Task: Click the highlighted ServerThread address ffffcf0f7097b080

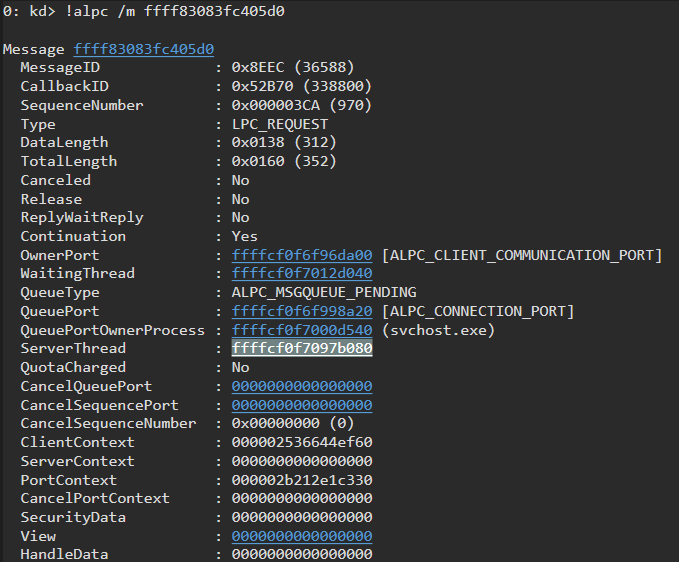Action: [302, 349]
